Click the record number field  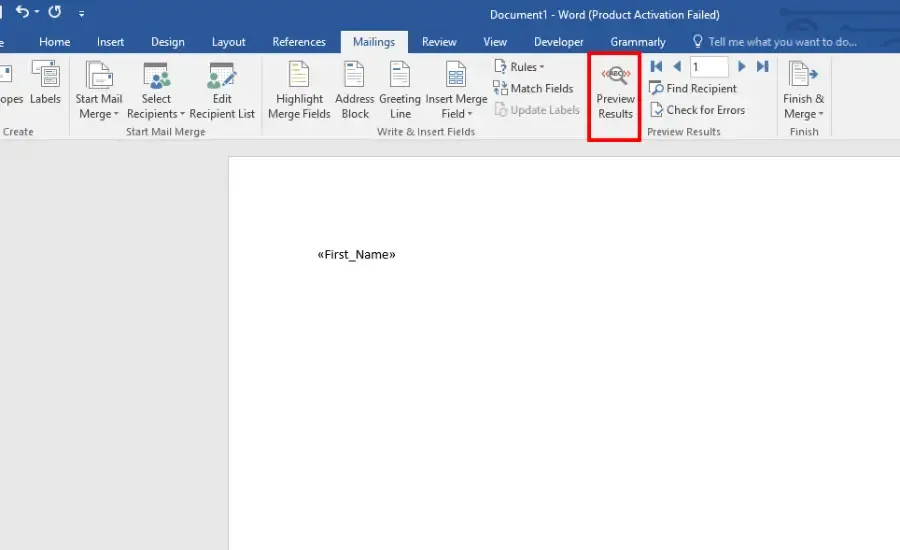pyautogui.click(x=709, y=67)
